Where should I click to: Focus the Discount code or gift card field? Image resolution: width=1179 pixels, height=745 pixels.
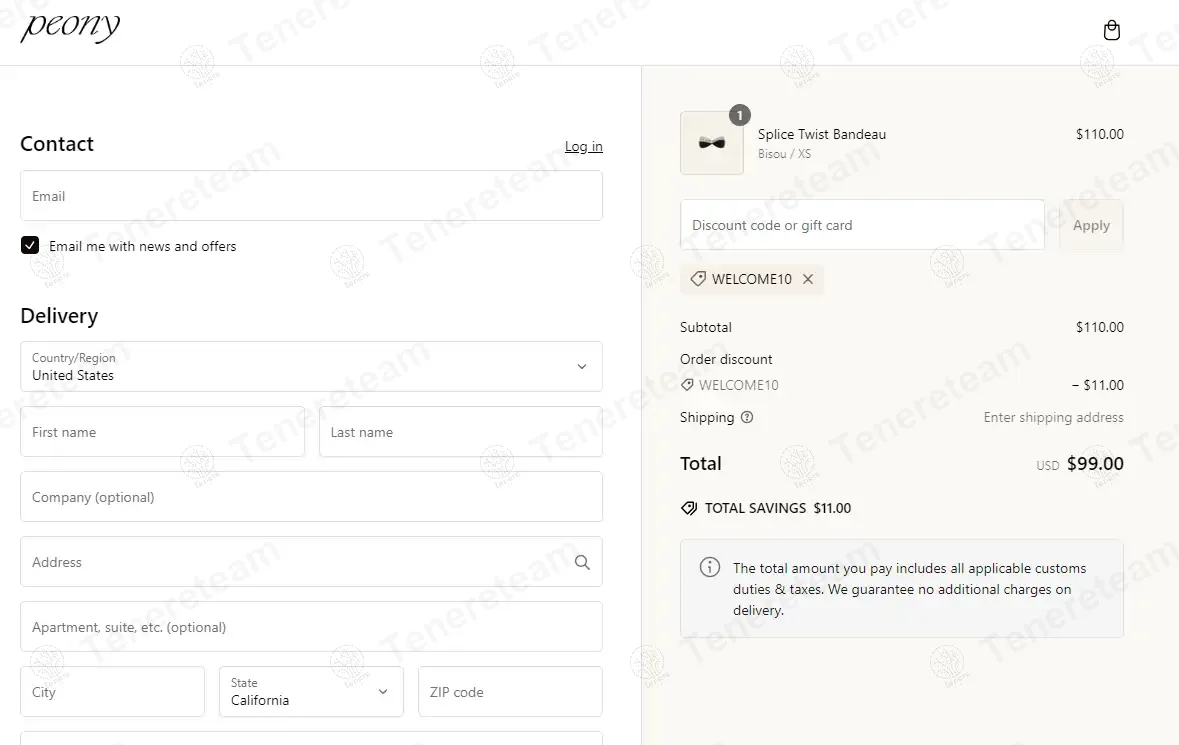[x=862, y=225]
